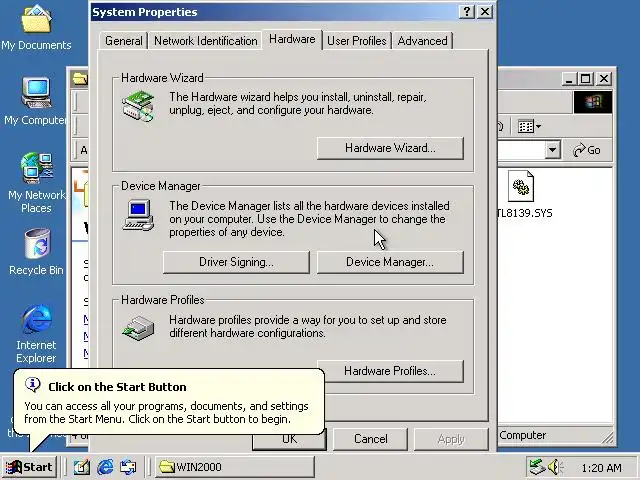This screenshot has width=640, height=480.
Task: Click the info icon in Start balloon
Action: click(33, 384)
